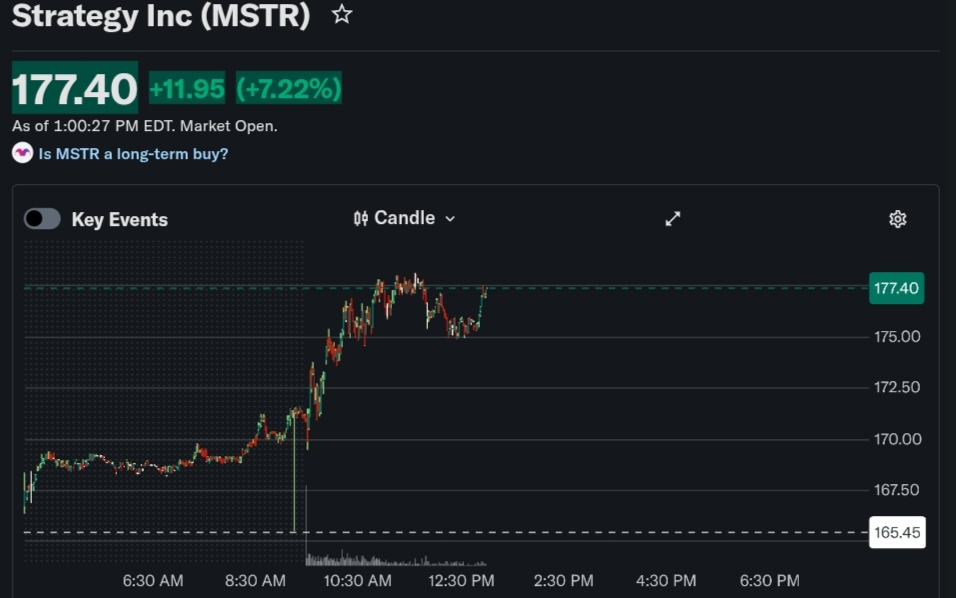Click the 4:30 PM time label
956x598 pixels.
tap(666, 580)
